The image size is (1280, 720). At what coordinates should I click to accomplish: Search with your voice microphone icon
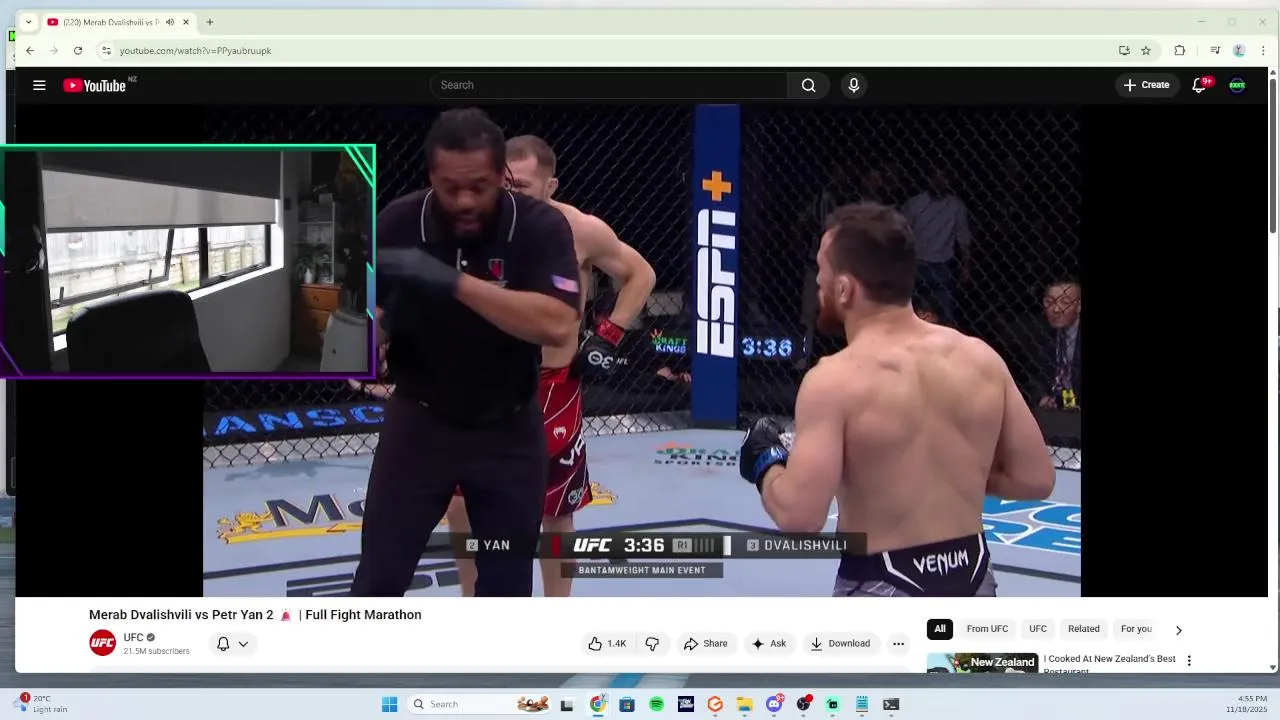(853, 85)
